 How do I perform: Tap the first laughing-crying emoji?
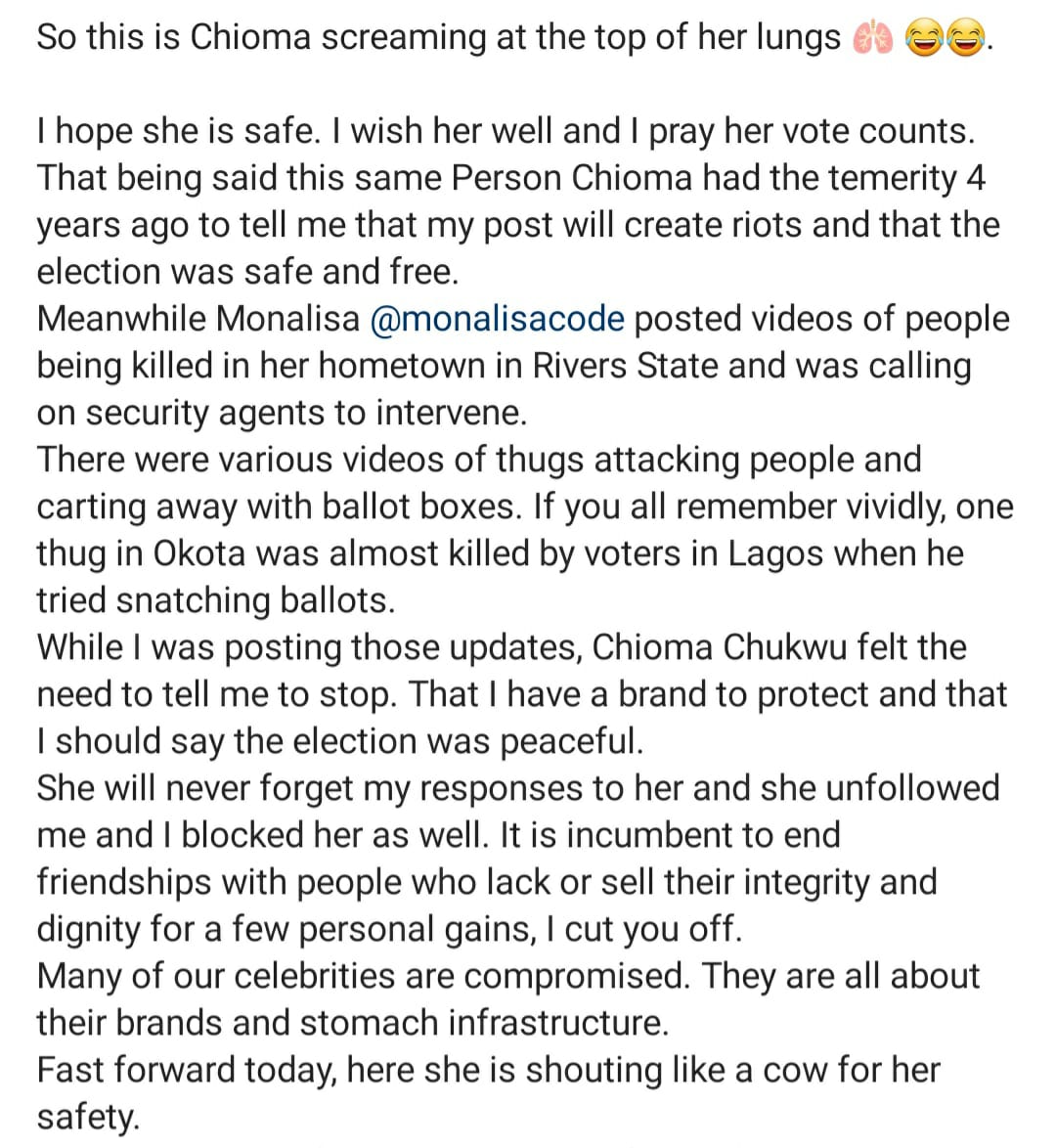(925, 39)
